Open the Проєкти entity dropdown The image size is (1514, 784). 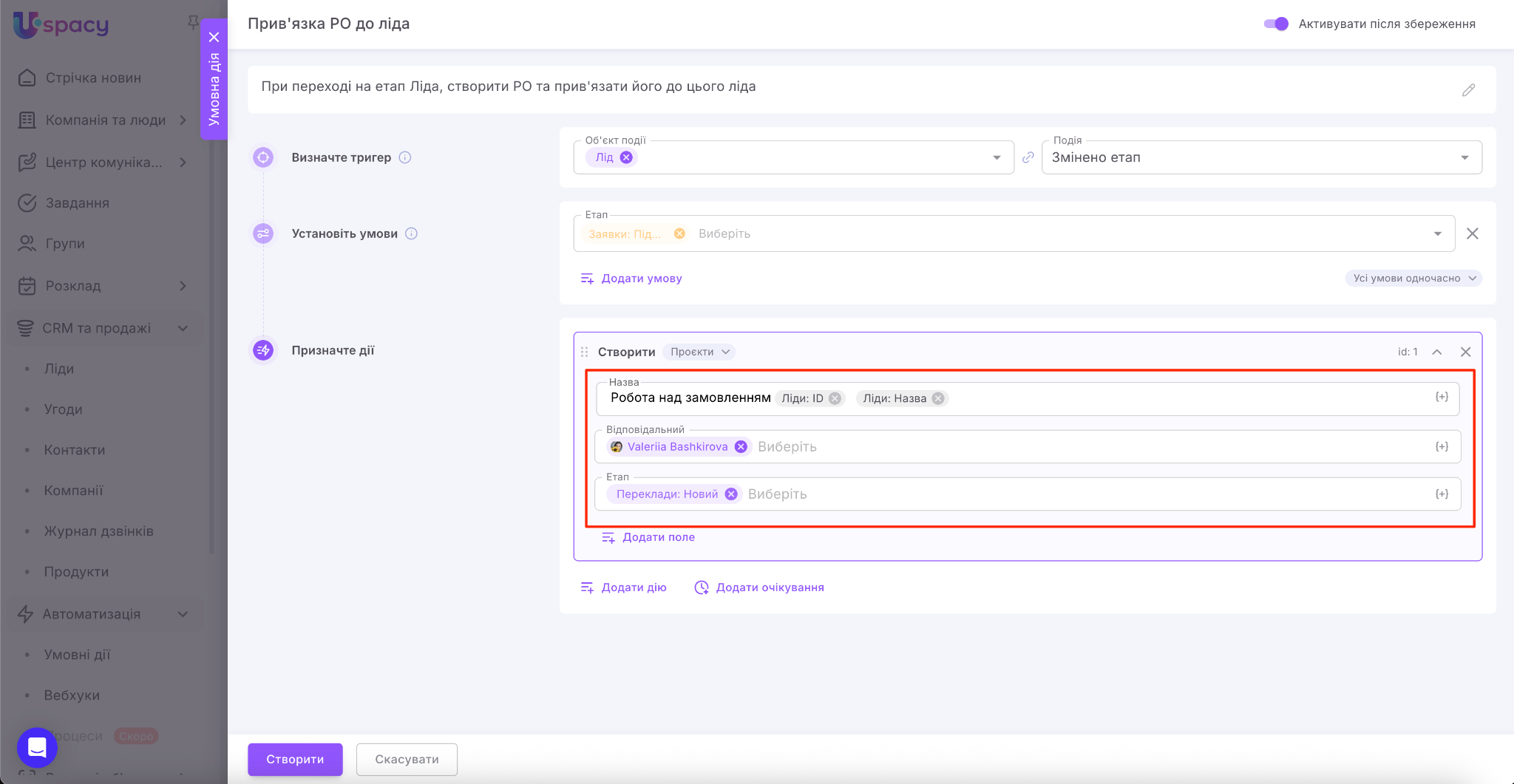(699, 352)
